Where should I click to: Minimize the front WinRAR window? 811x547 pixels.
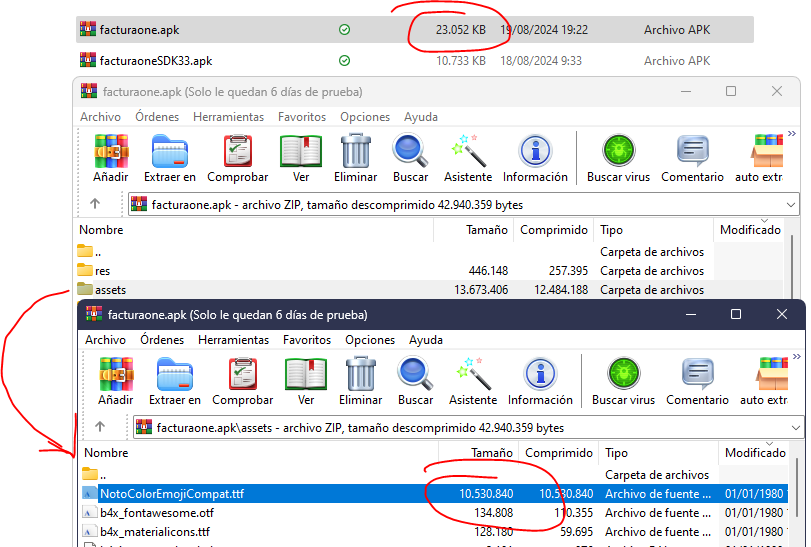(690, 314)
